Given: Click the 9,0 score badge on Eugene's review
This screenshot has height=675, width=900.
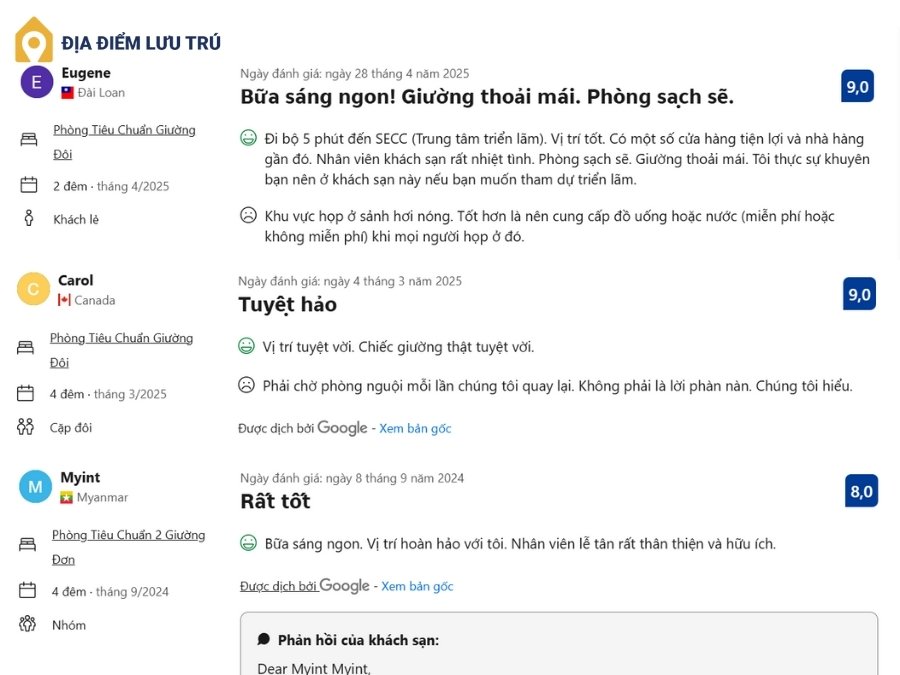Looking at the screenshot, I should pos(858,87).
